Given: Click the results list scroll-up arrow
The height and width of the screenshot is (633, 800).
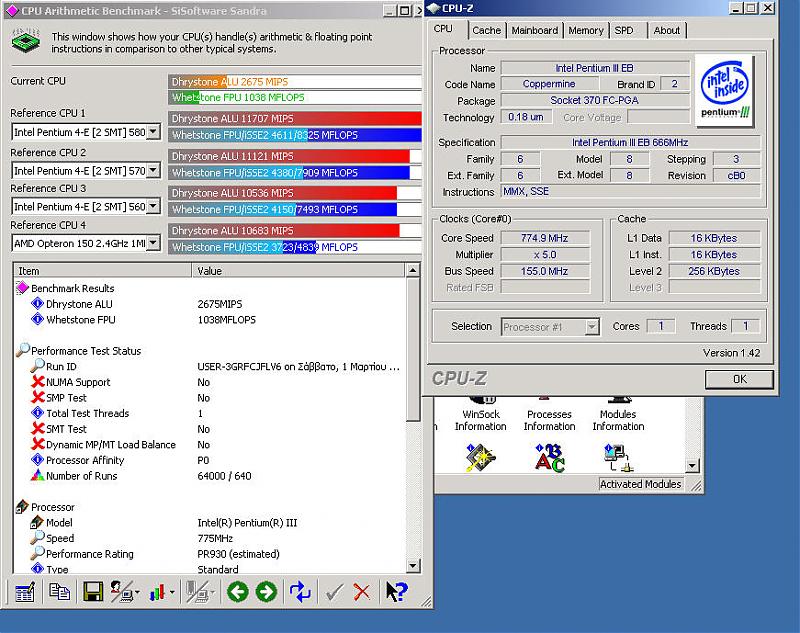Looking at the screenshot, I should coord(413,270).
